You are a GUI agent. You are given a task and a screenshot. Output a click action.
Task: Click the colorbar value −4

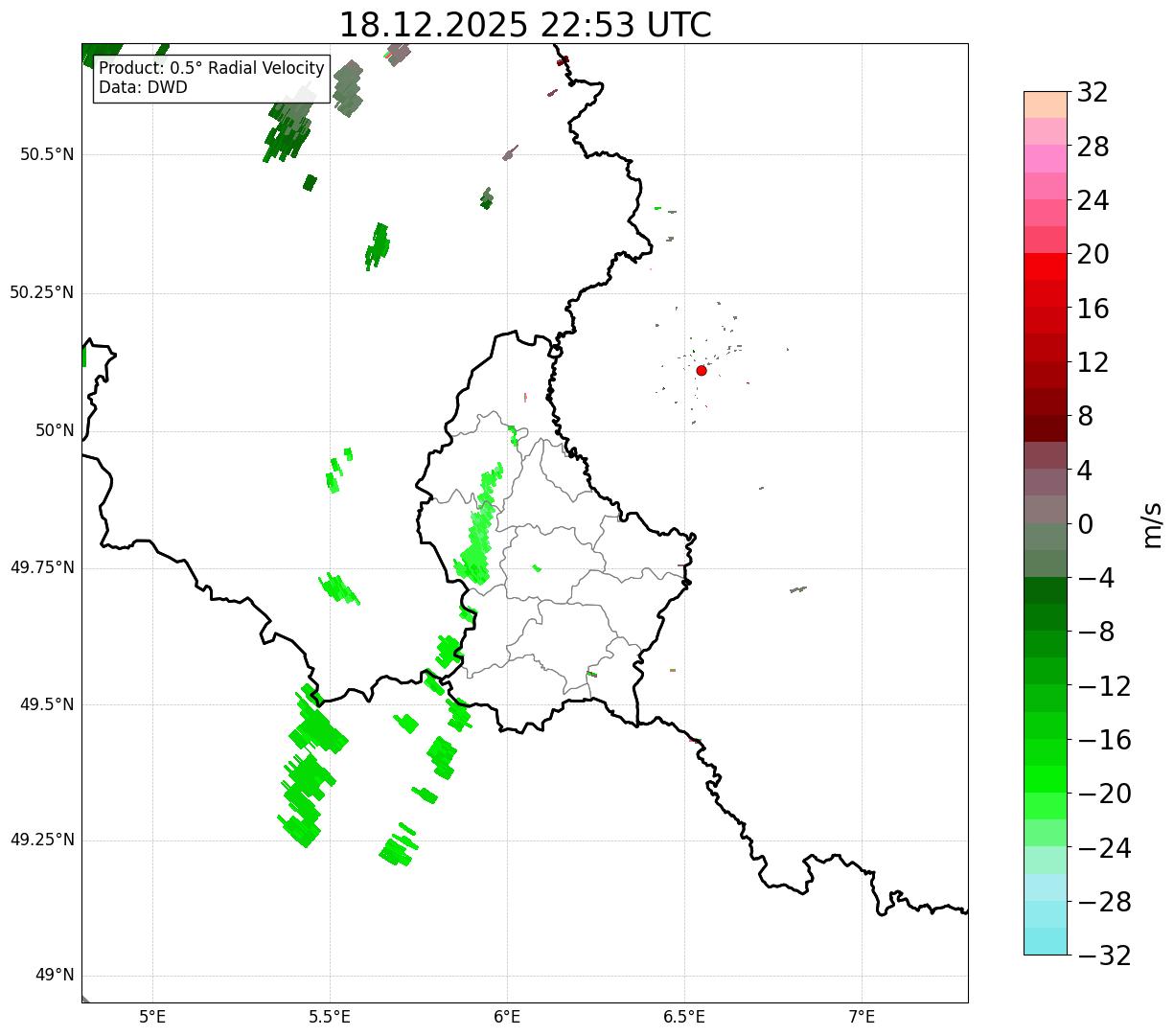1094,578
